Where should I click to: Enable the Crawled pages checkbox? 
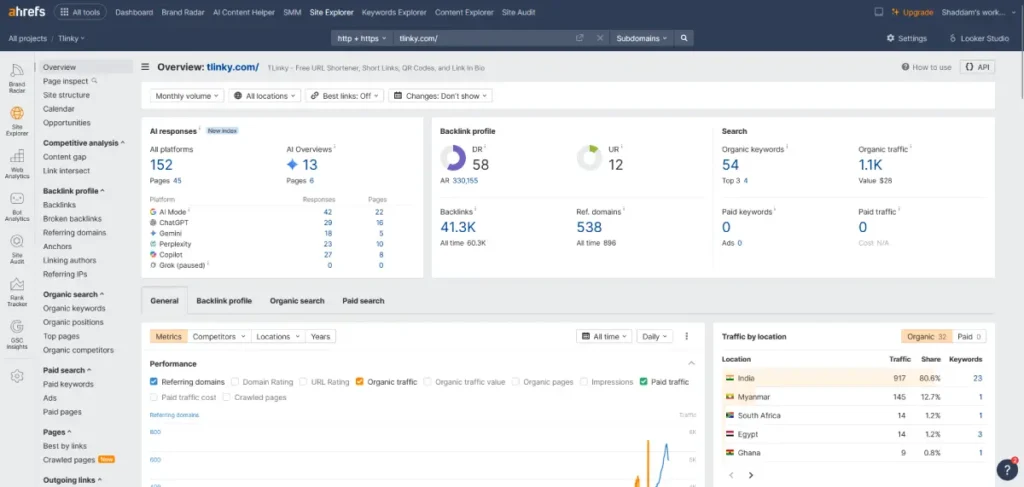[227, 397]
